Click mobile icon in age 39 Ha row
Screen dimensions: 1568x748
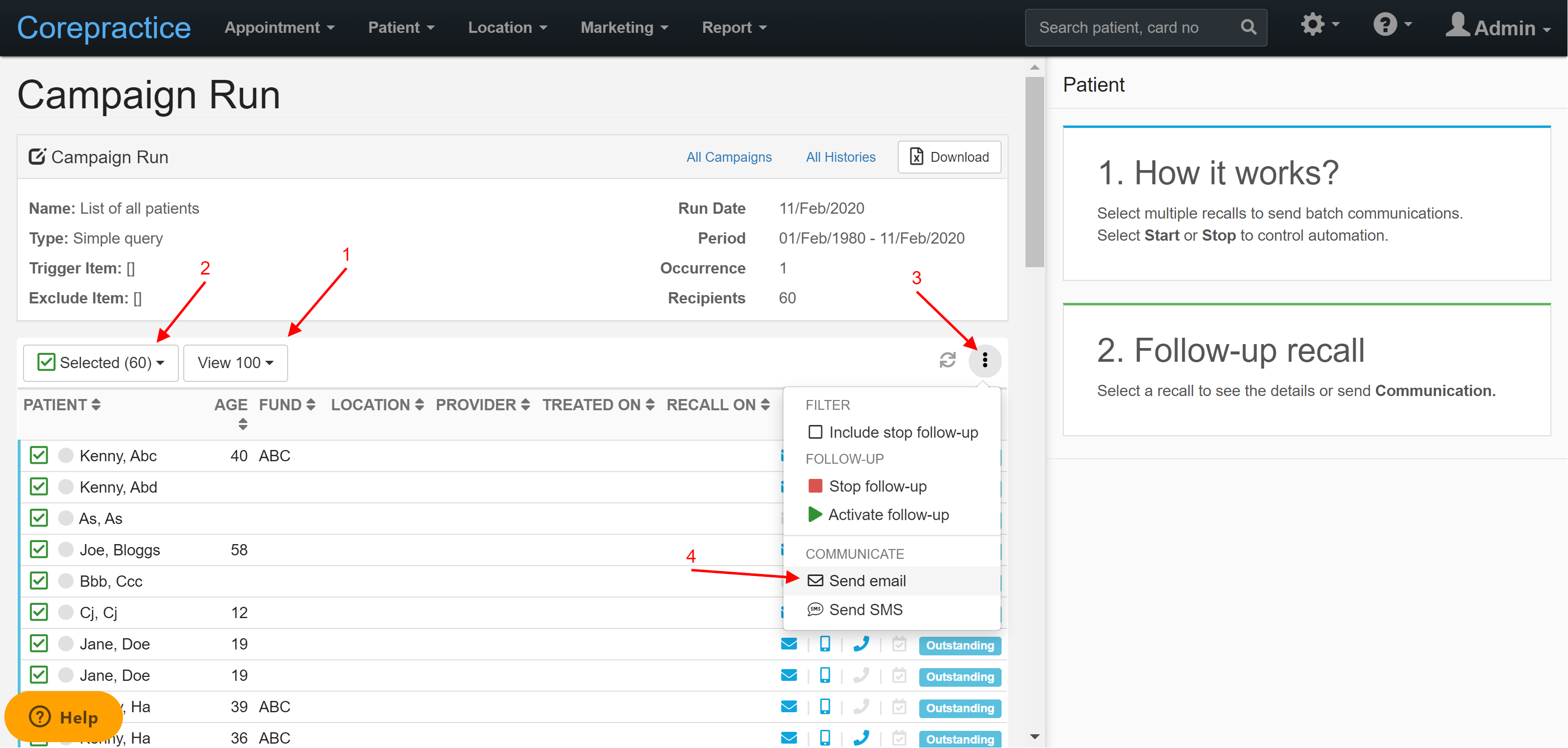tap(825, 706)
